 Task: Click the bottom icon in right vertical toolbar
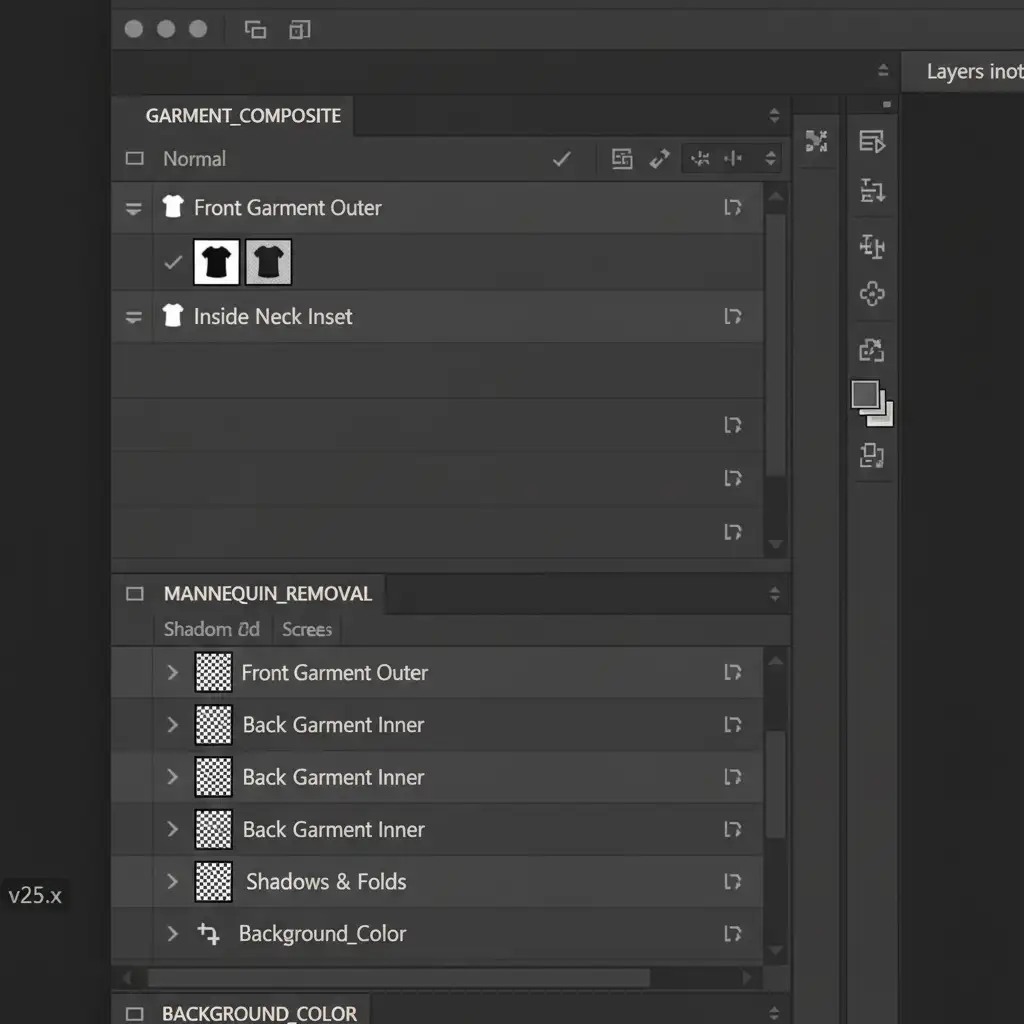click(x=872, y=456)
